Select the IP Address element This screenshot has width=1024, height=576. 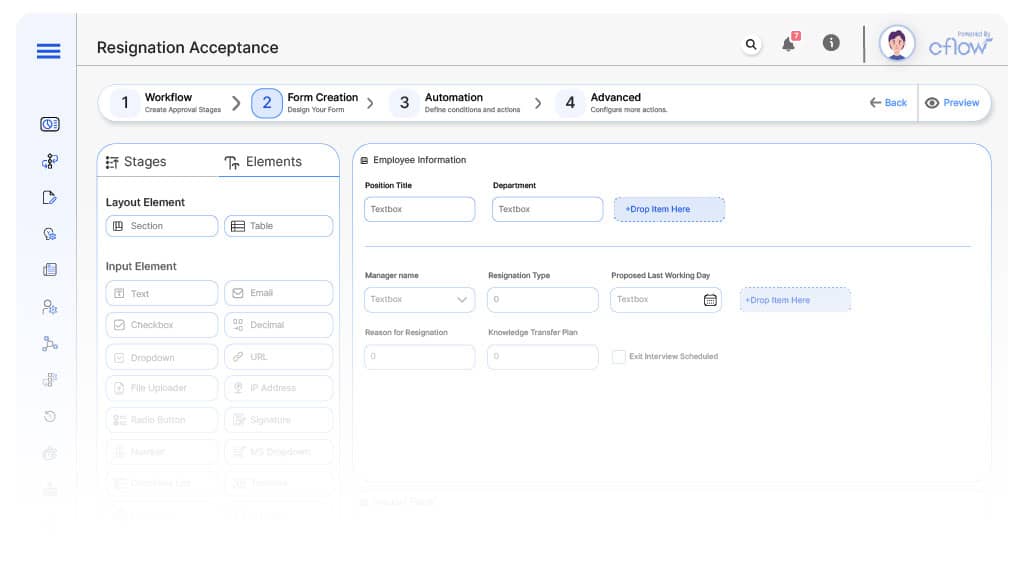(x=279, y=388)
